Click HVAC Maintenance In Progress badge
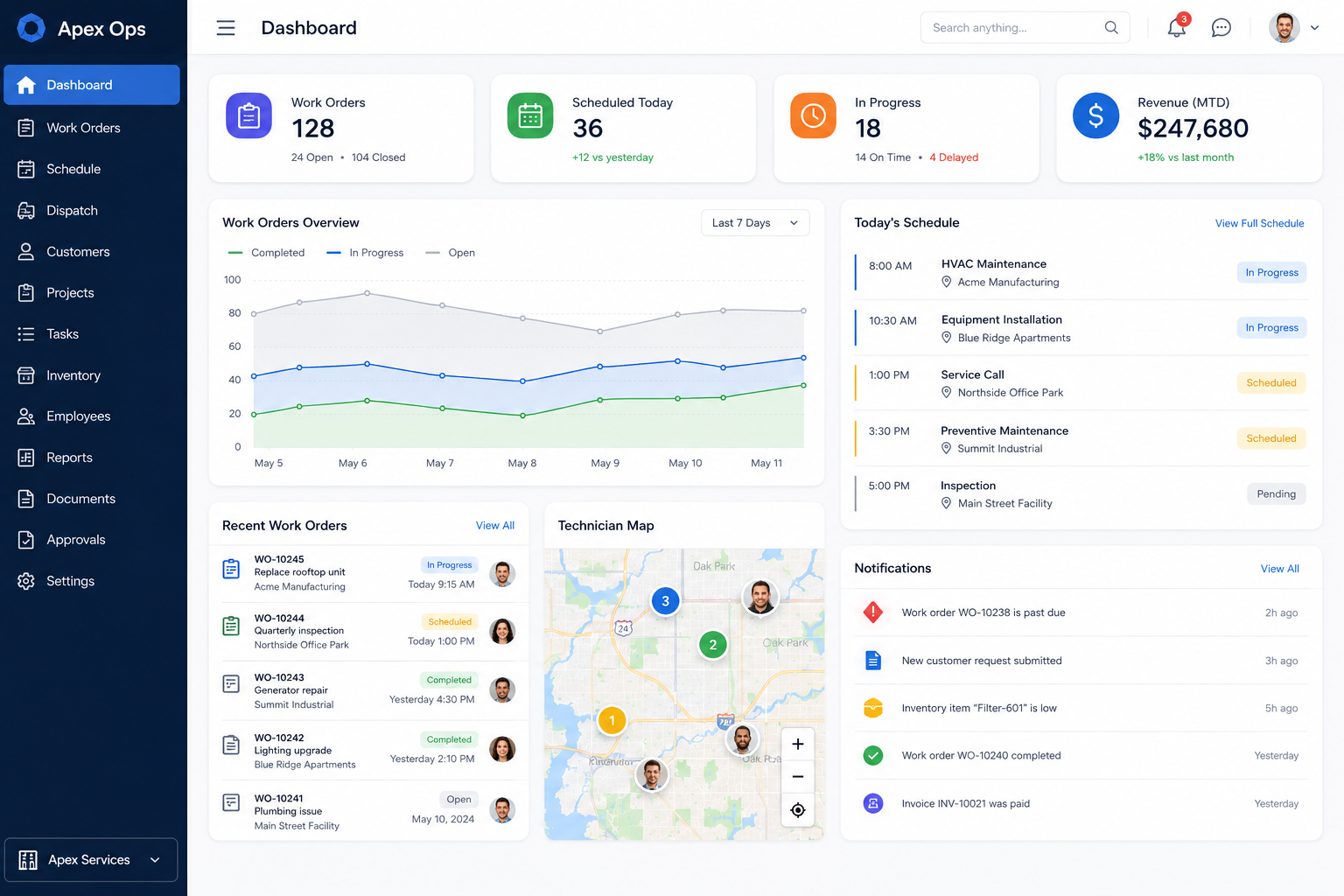Viewport: 1344px width, 896px height. click(x=1271, y=273)
